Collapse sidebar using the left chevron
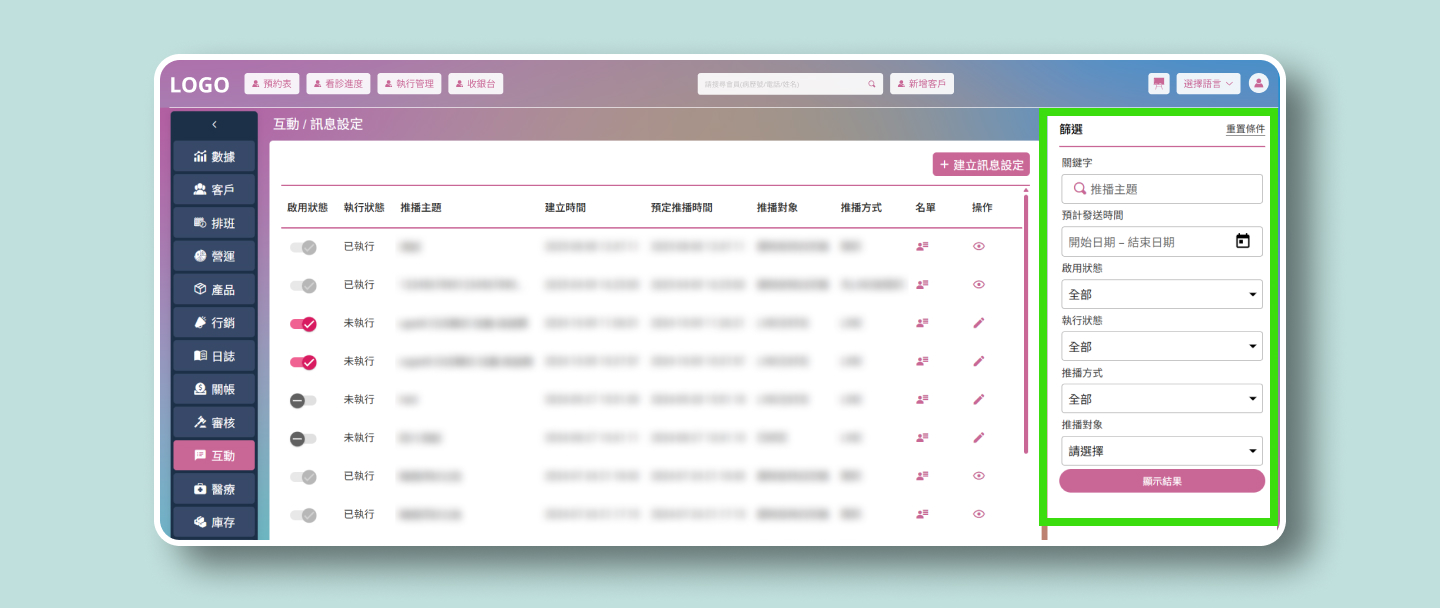 (x=214, y=125)
